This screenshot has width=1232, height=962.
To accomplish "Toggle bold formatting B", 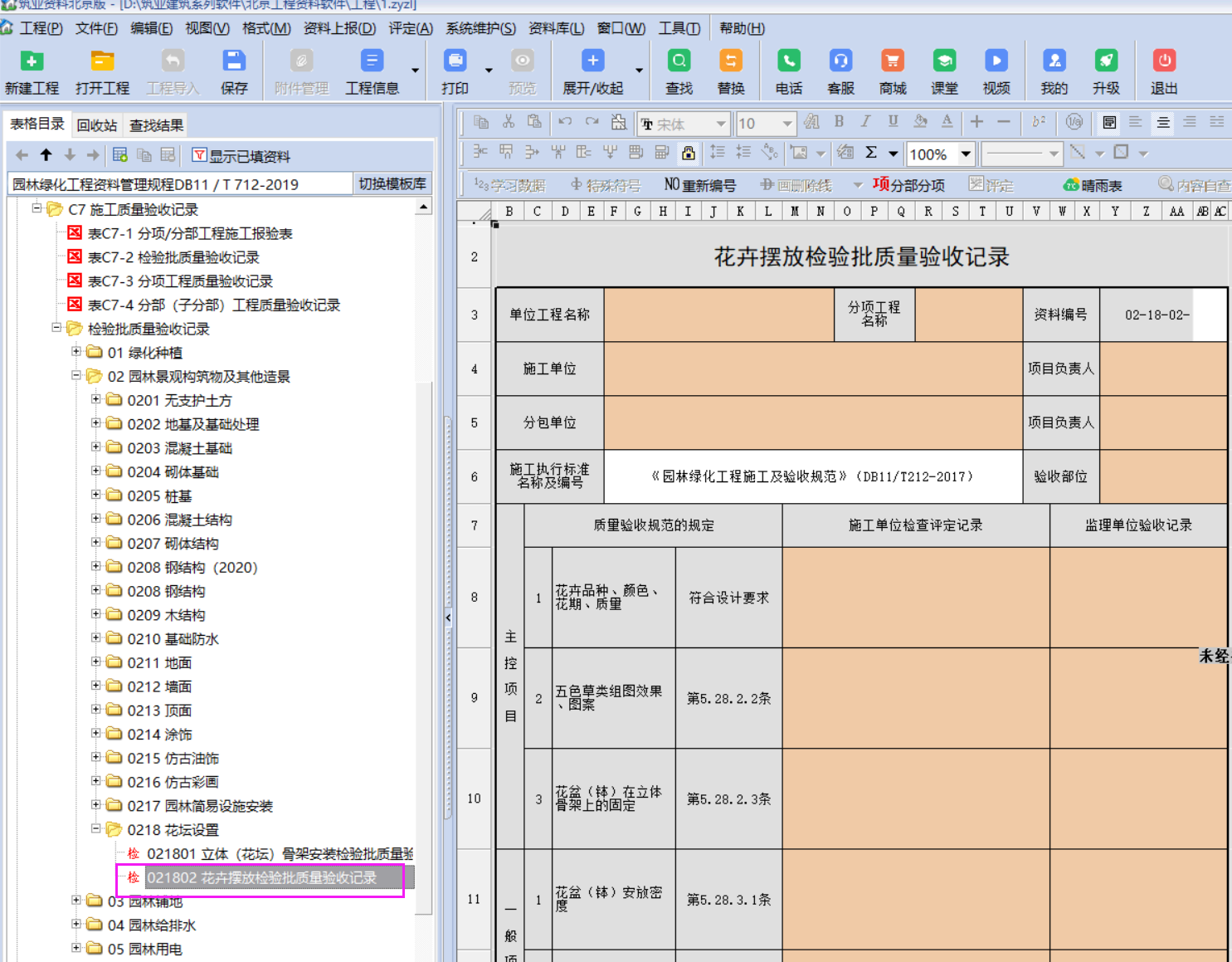I will coord(839,122).
